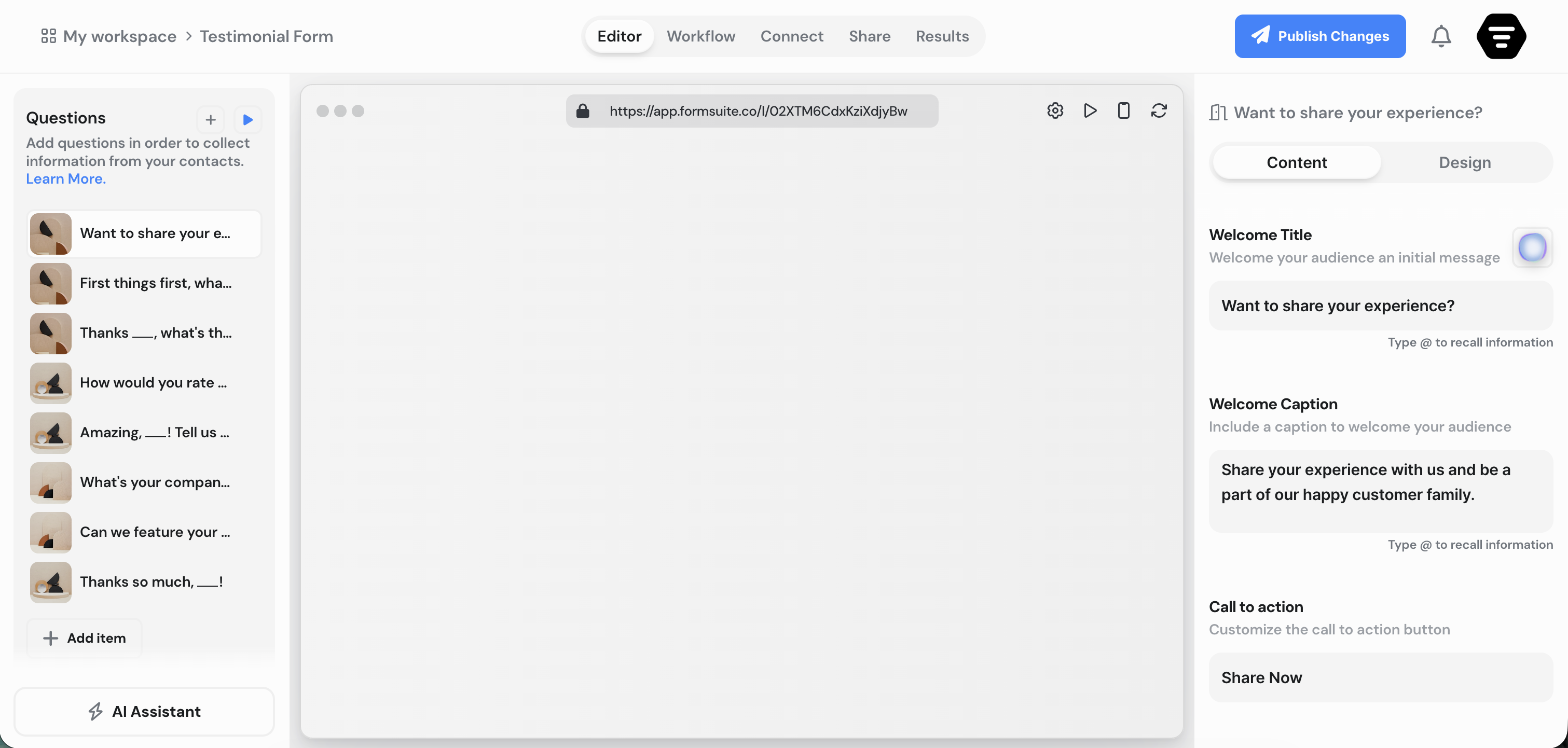Open the Learn More link
The image size is (1568, 748).
[x=65, y=178]
